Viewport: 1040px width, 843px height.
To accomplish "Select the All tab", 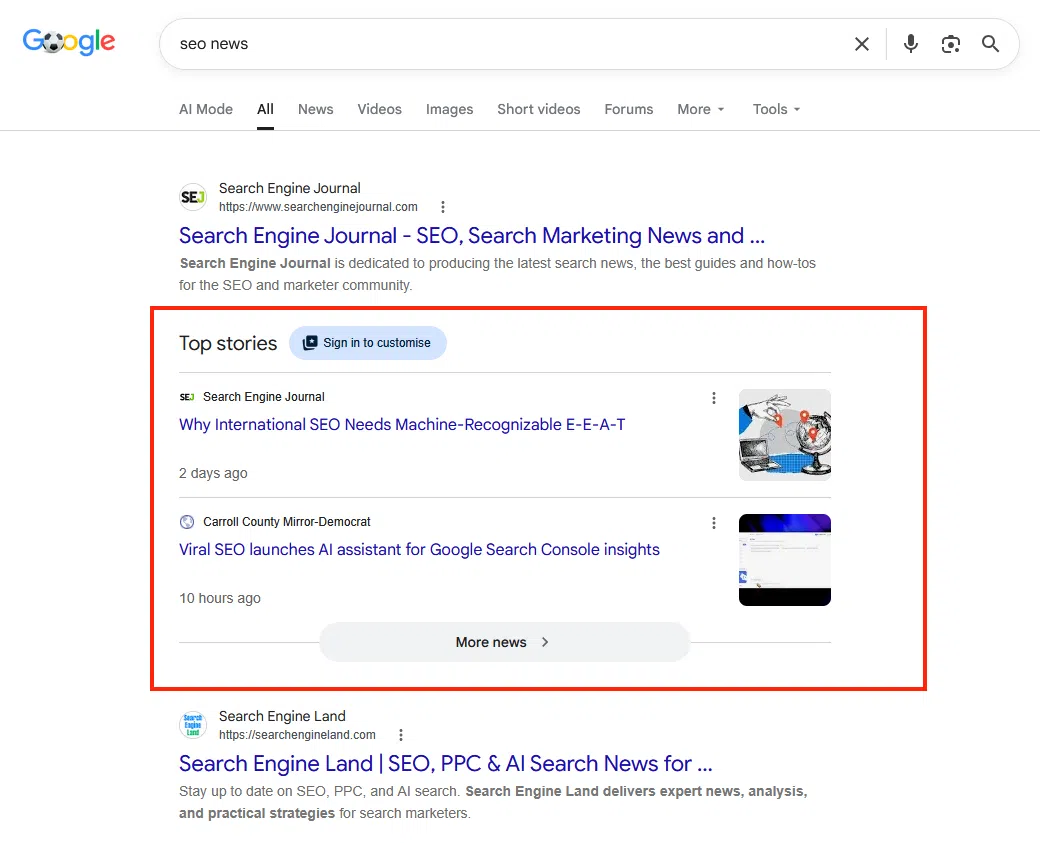I will point(265,109).
